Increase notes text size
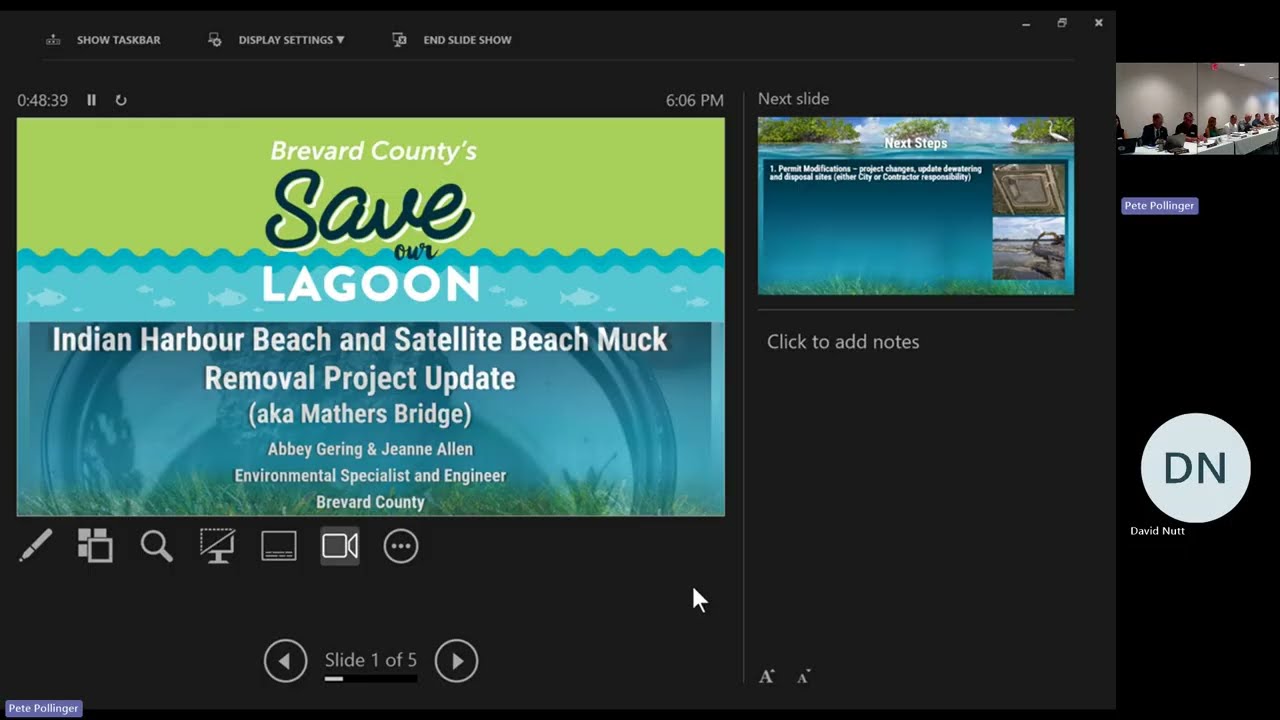1280x720 pixels. point(766,677)
